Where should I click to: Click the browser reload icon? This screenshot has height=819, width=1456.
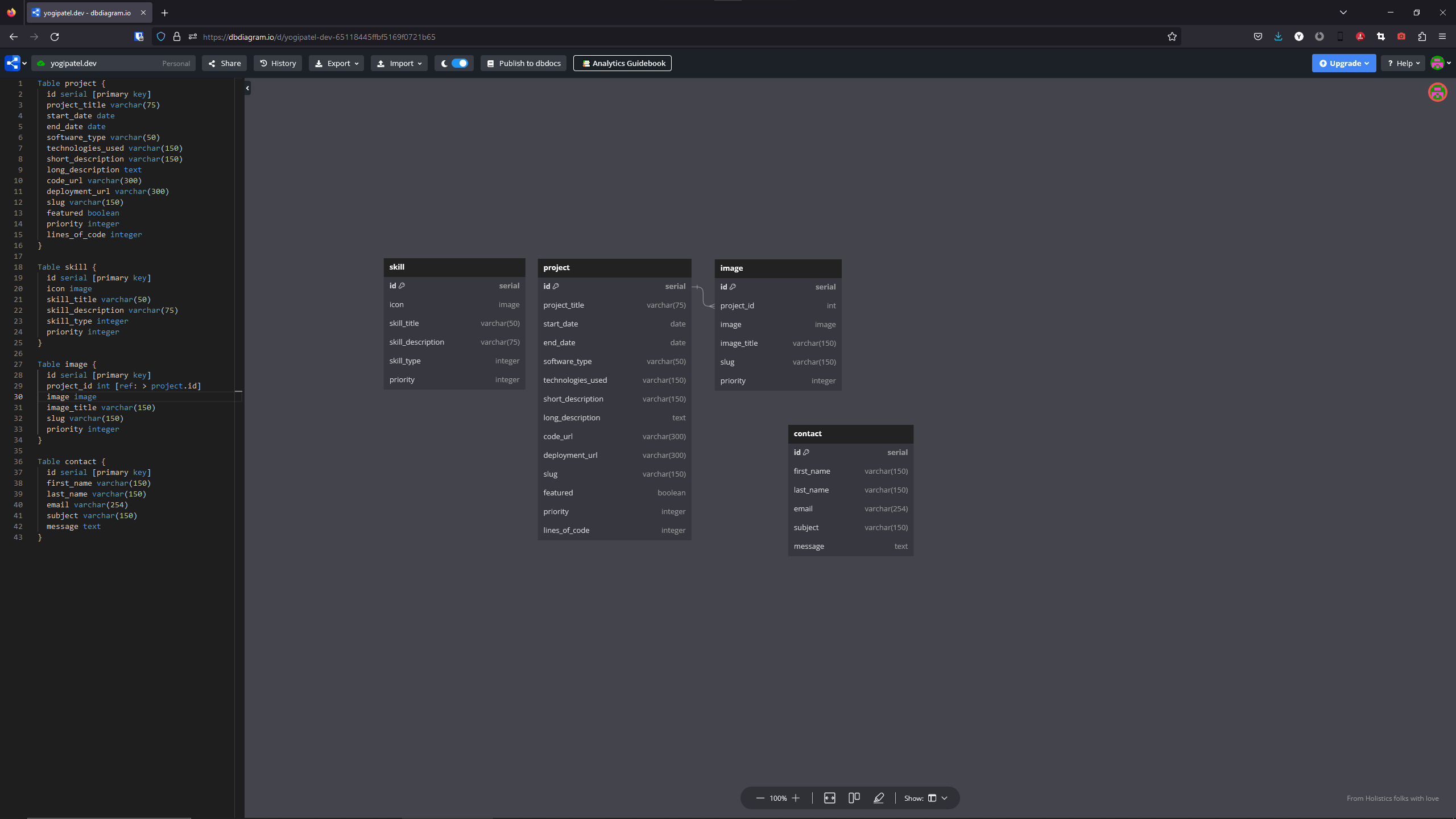point(55,36)
